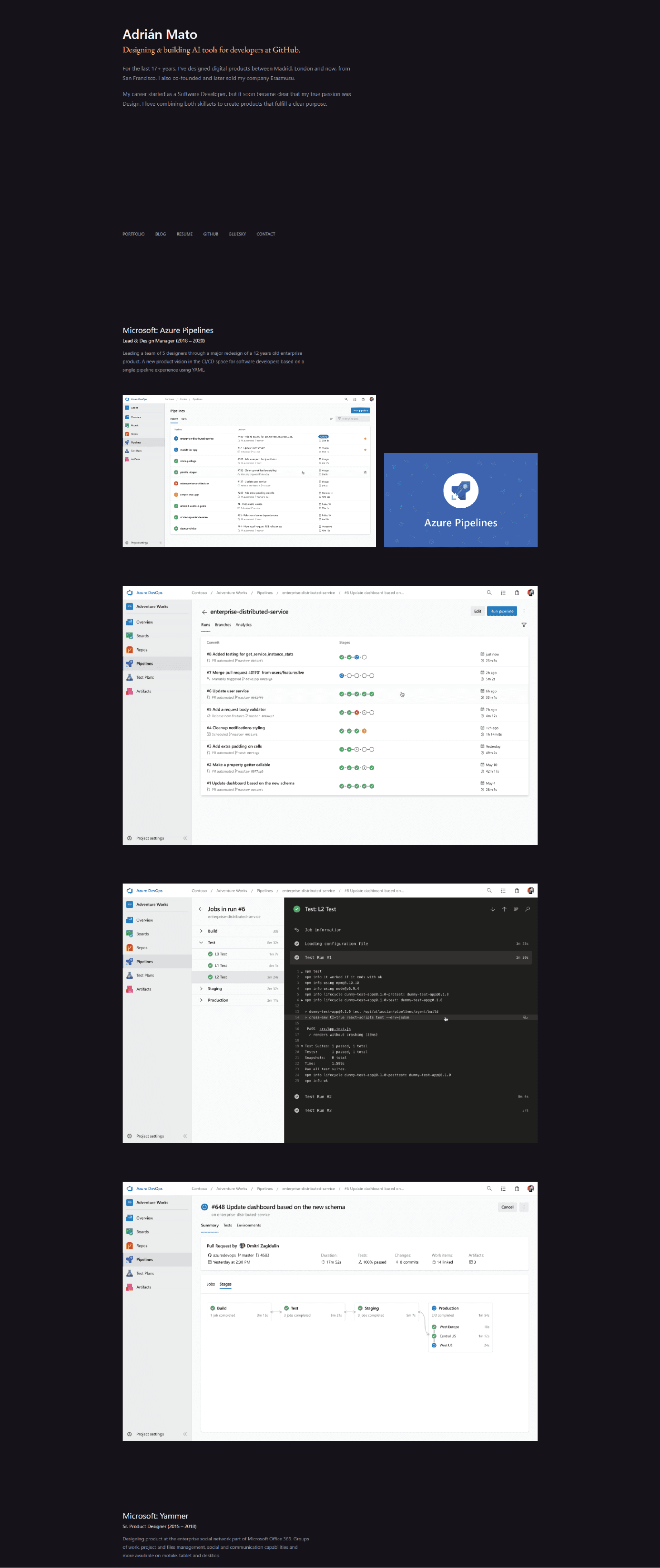Click search icon in L2 Test log header
This screenshot has height=1568, width=660.
(527, 909)
